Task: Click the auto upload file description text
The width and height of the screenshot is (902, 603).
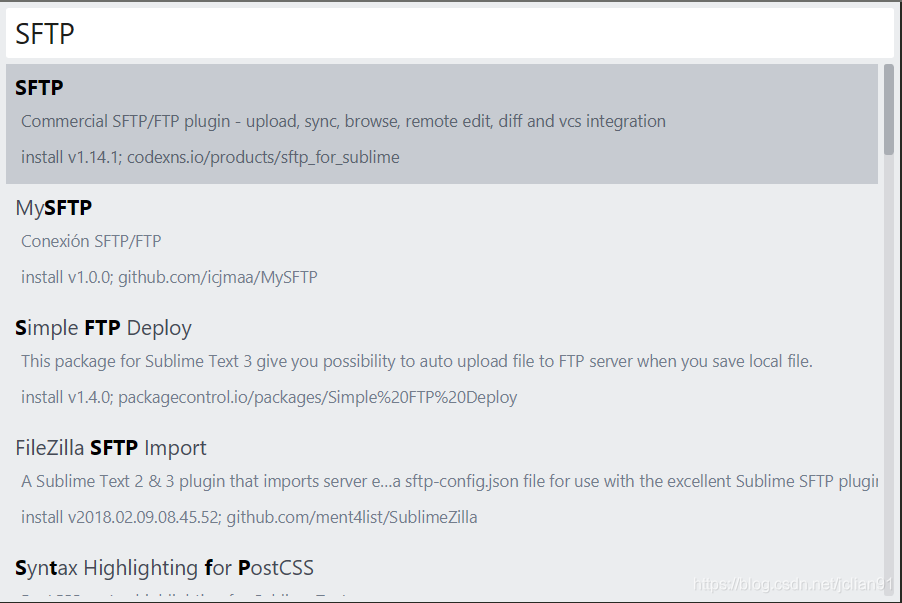Action: (x=416, y=361)
